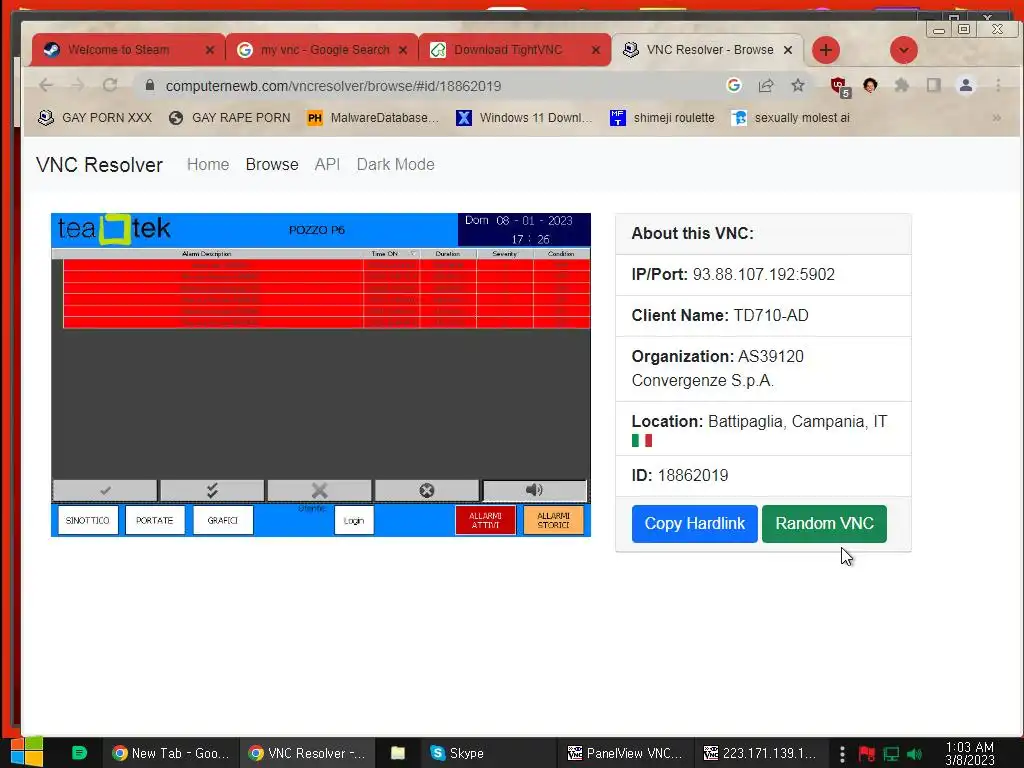Bookmark this page with star icon

[797, 85]
